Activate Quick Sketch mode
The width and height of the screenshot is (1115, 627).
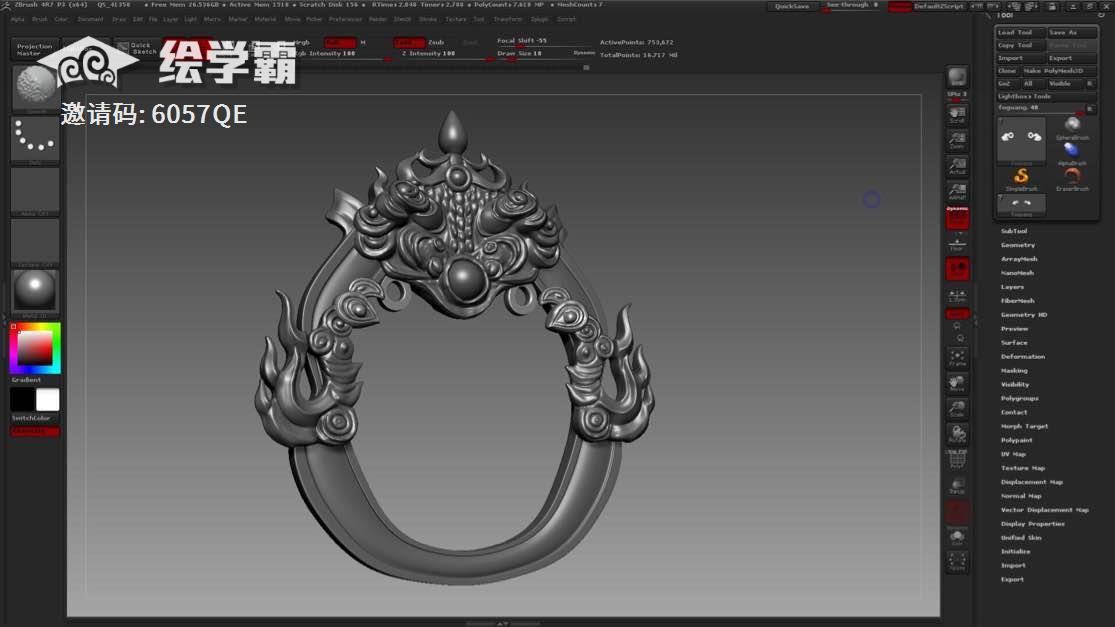[137, 48]
